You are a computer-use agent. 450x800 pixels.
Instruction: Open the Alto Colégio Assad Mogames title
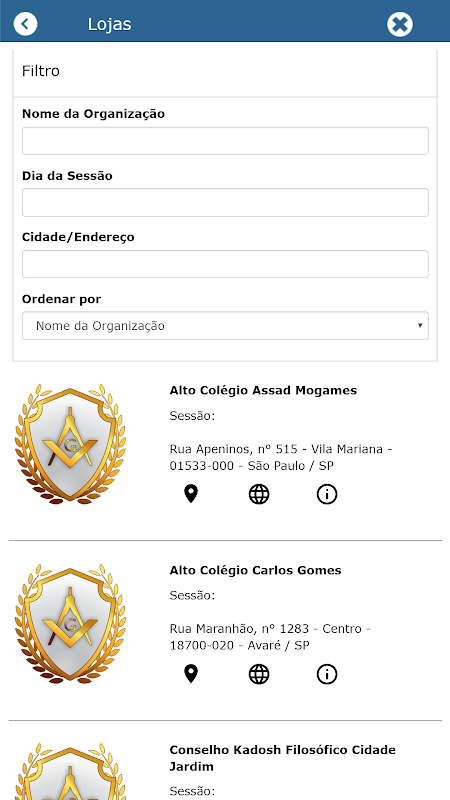point(263,390)
